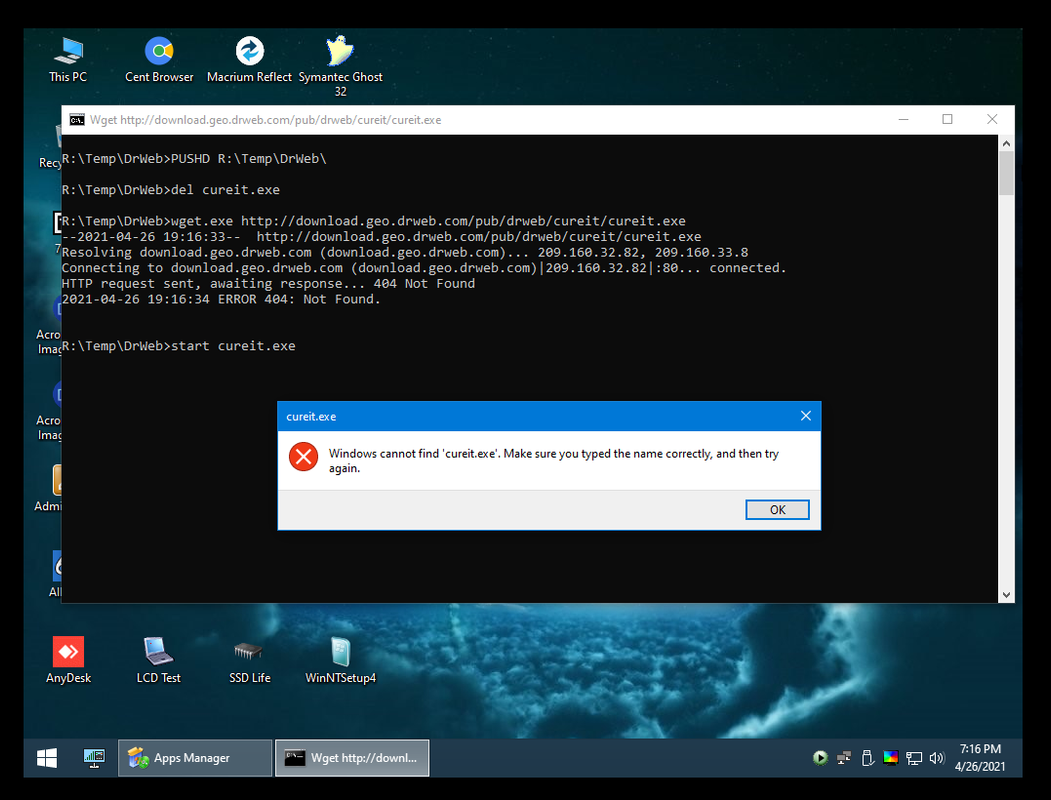Image resolution: width=1051 pixels, height=800 pixels.
Task: Click the 'start cureit.exe' command line
Action: coord(178,346)
